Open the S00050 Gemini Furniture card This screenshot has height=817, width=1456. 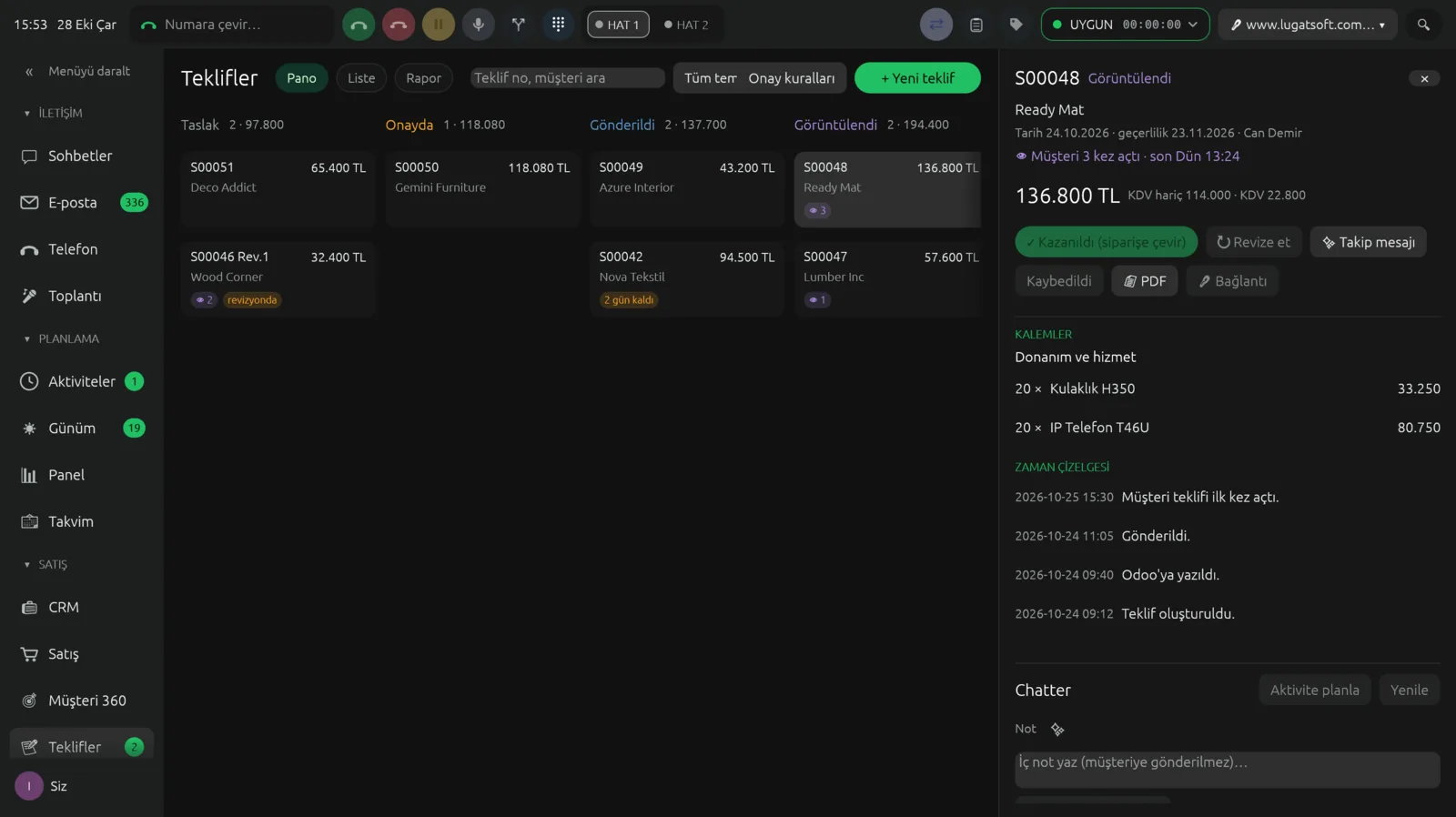tap(482, 189)
